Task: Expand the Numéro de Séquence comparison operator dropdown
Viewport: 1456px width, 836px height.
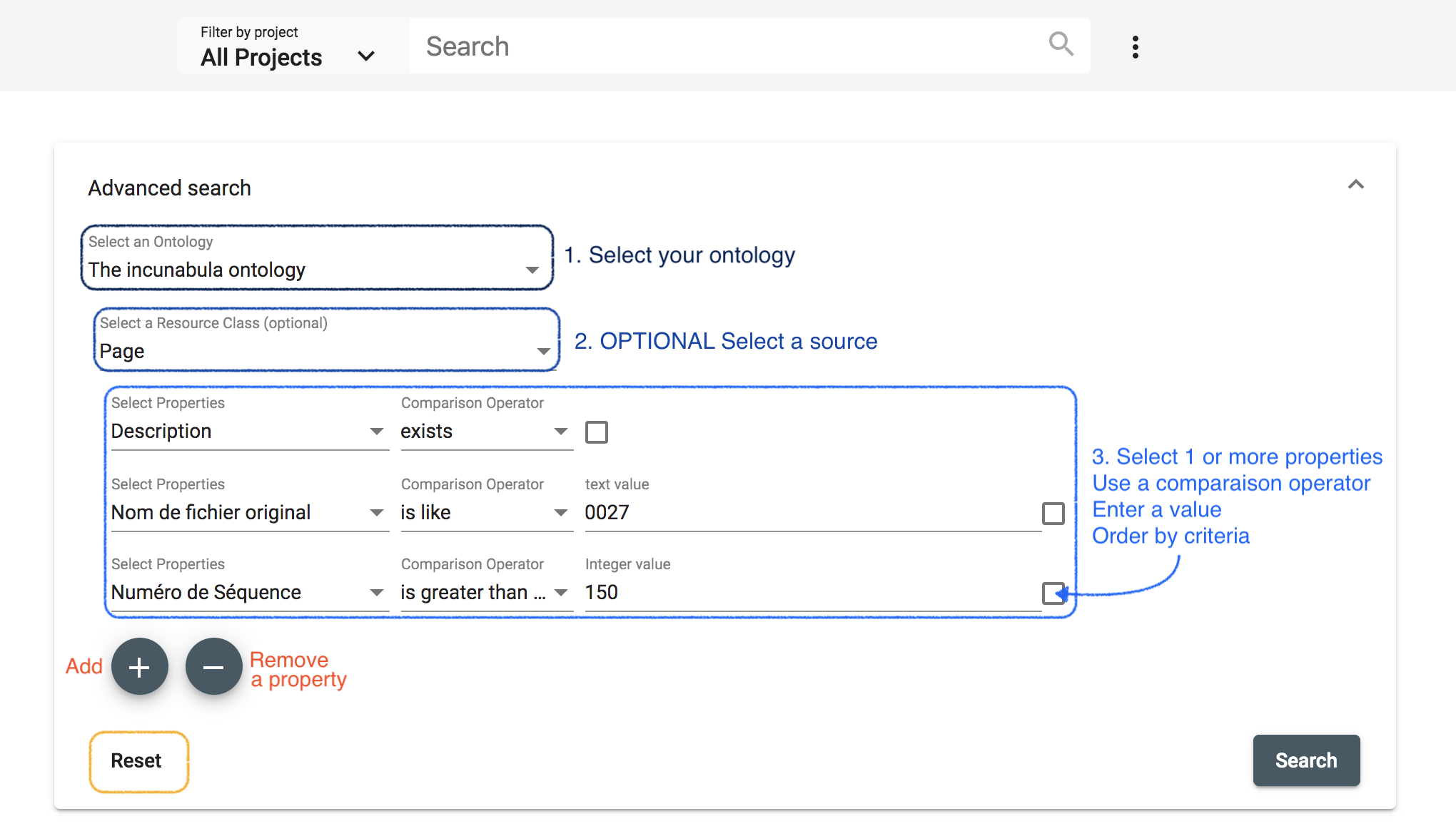Action: [563, 592]
